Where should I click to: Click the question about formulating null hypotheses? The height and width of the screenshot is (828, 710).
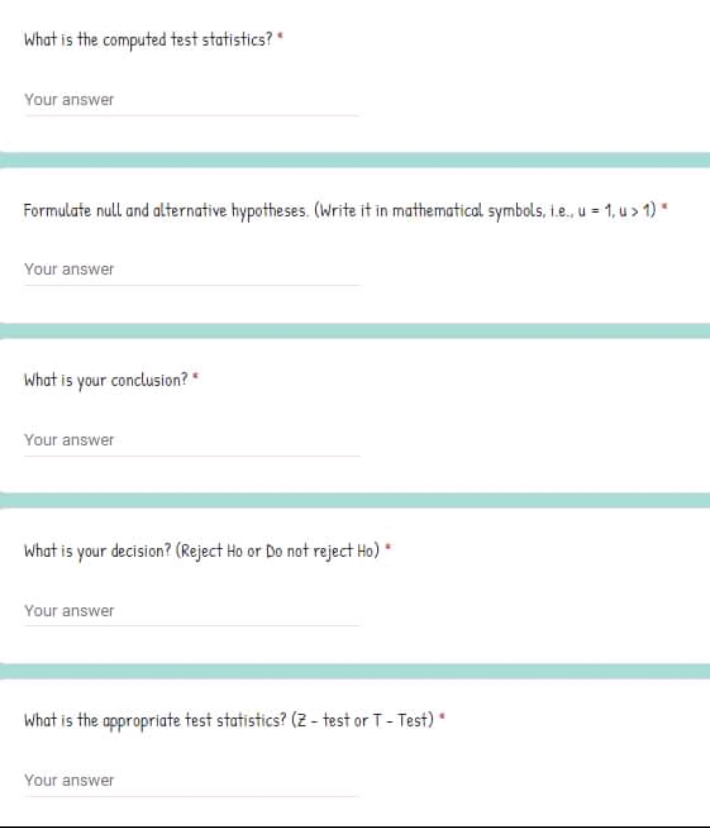pos(340,211)
